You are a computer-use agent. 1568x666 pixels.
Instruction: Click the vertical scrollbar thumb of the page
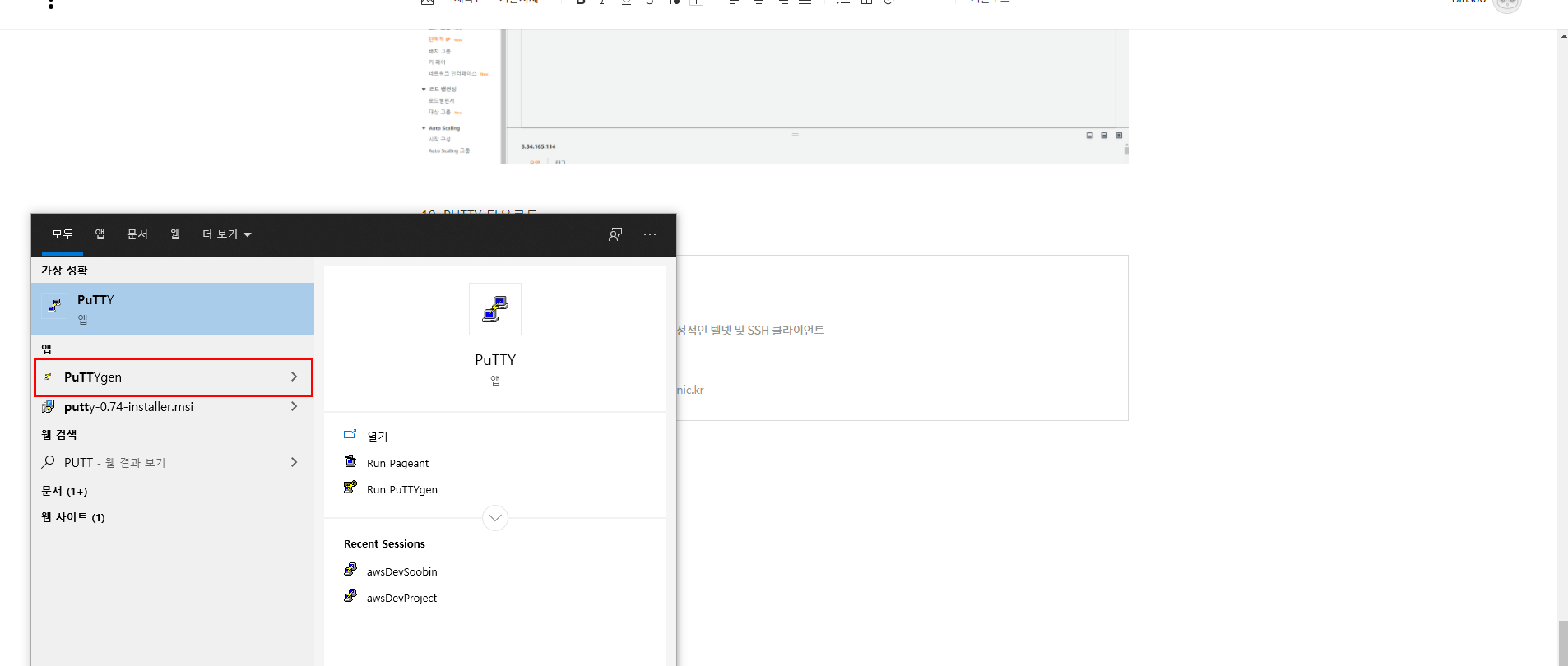point(1562,641)
